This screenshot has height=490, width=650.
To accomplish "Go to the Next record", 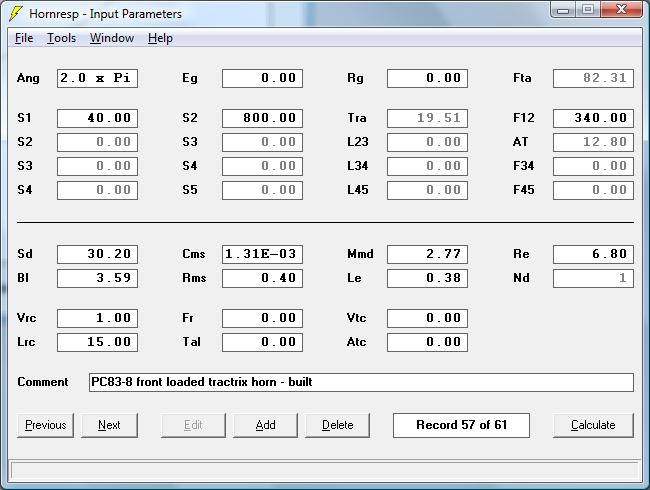I will [109, 425].
